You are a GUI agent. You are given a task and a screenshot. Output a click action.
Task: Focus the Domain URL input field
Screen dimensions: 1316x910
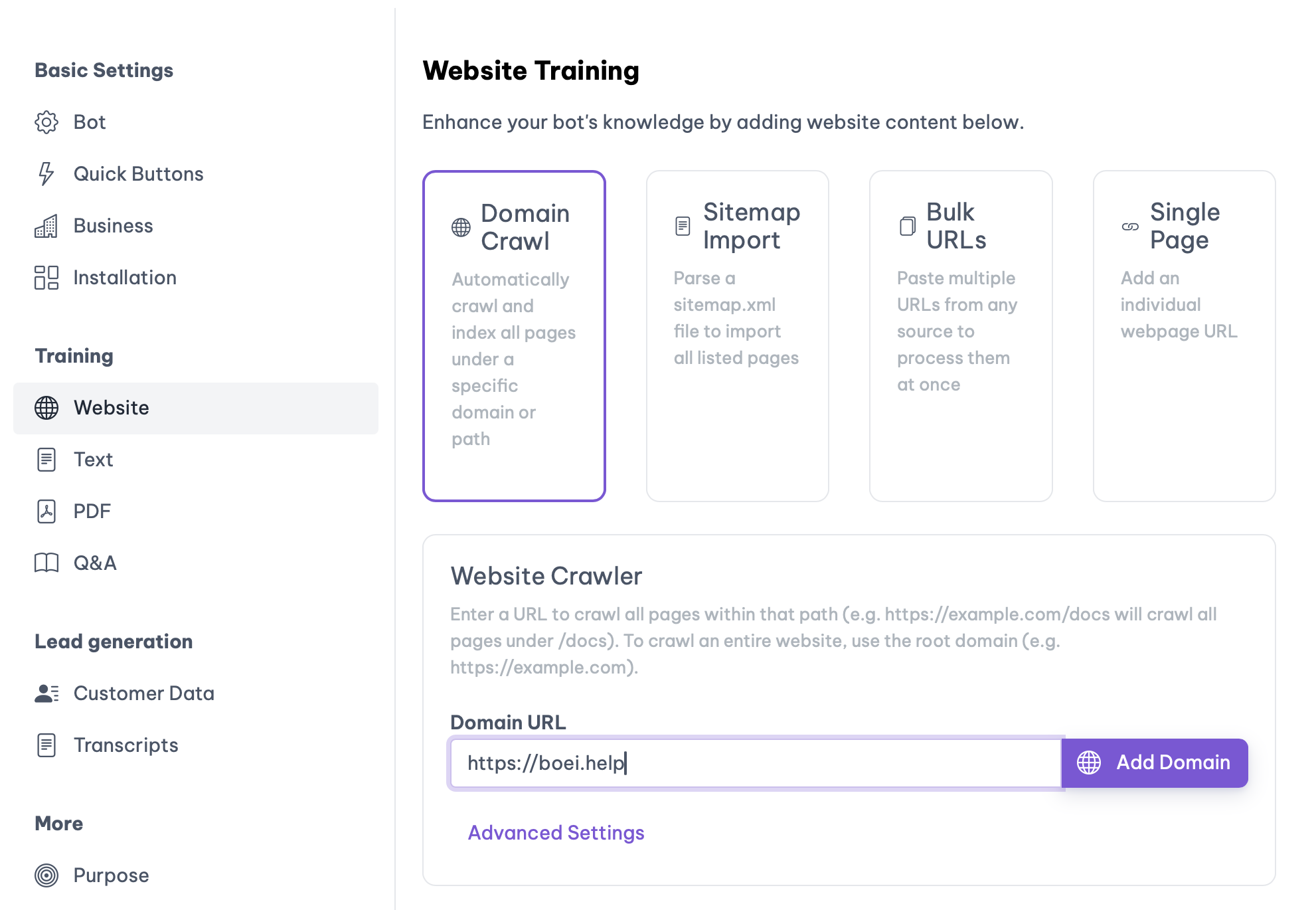[x=754, y=763]
